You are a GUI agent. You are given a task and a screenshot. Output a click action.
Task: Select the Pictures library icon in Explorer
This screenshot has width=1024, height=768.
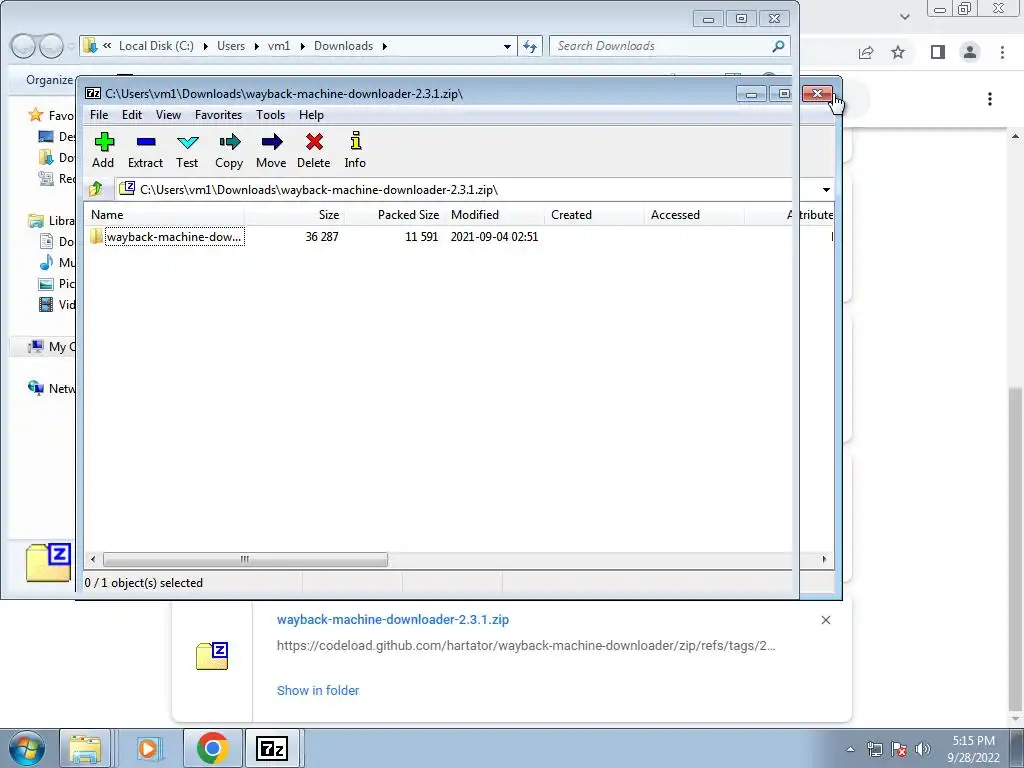(46, 283)
